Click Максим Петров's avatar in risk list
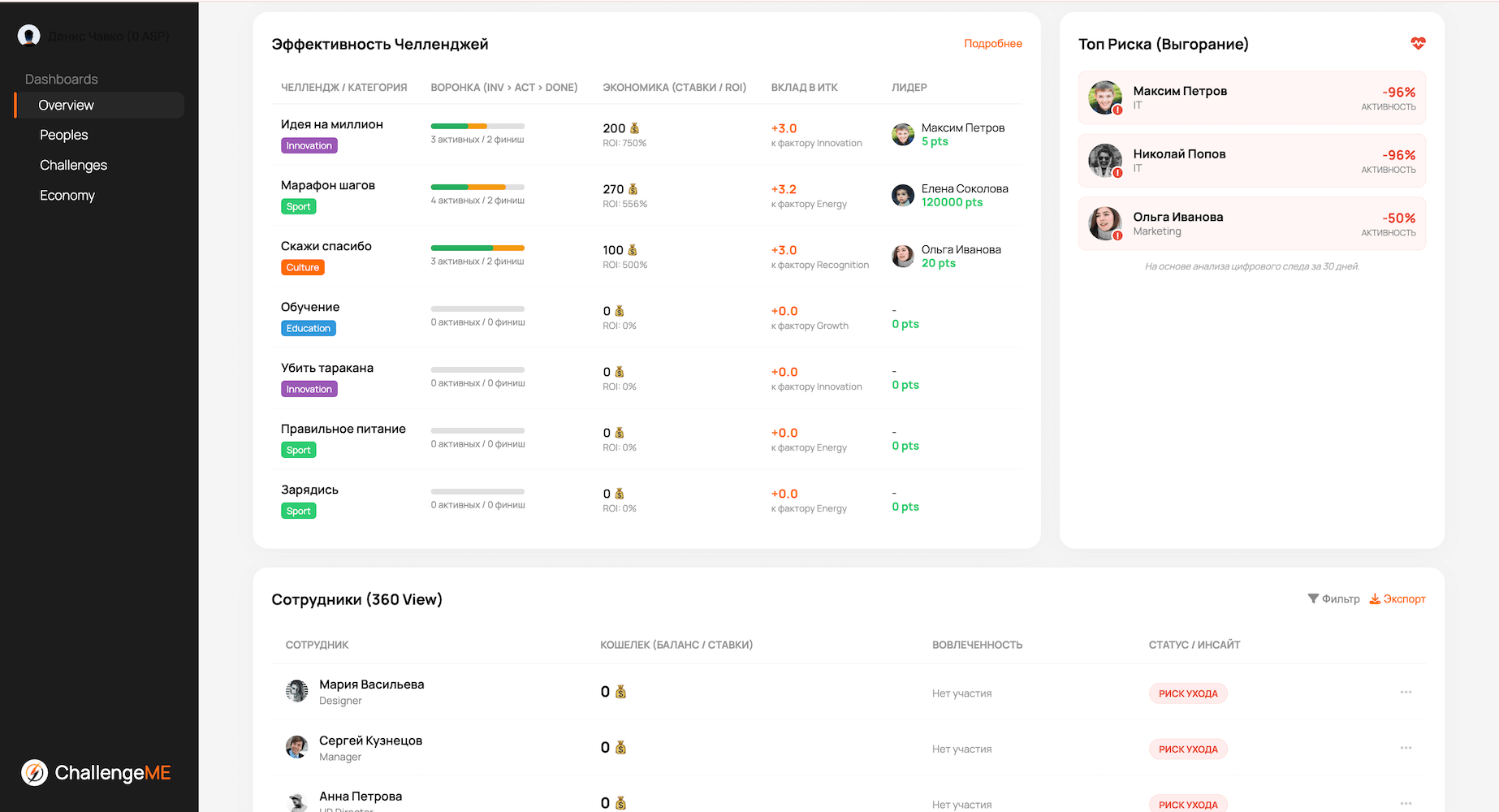 pyautogui.click(x=1104, y=97)
